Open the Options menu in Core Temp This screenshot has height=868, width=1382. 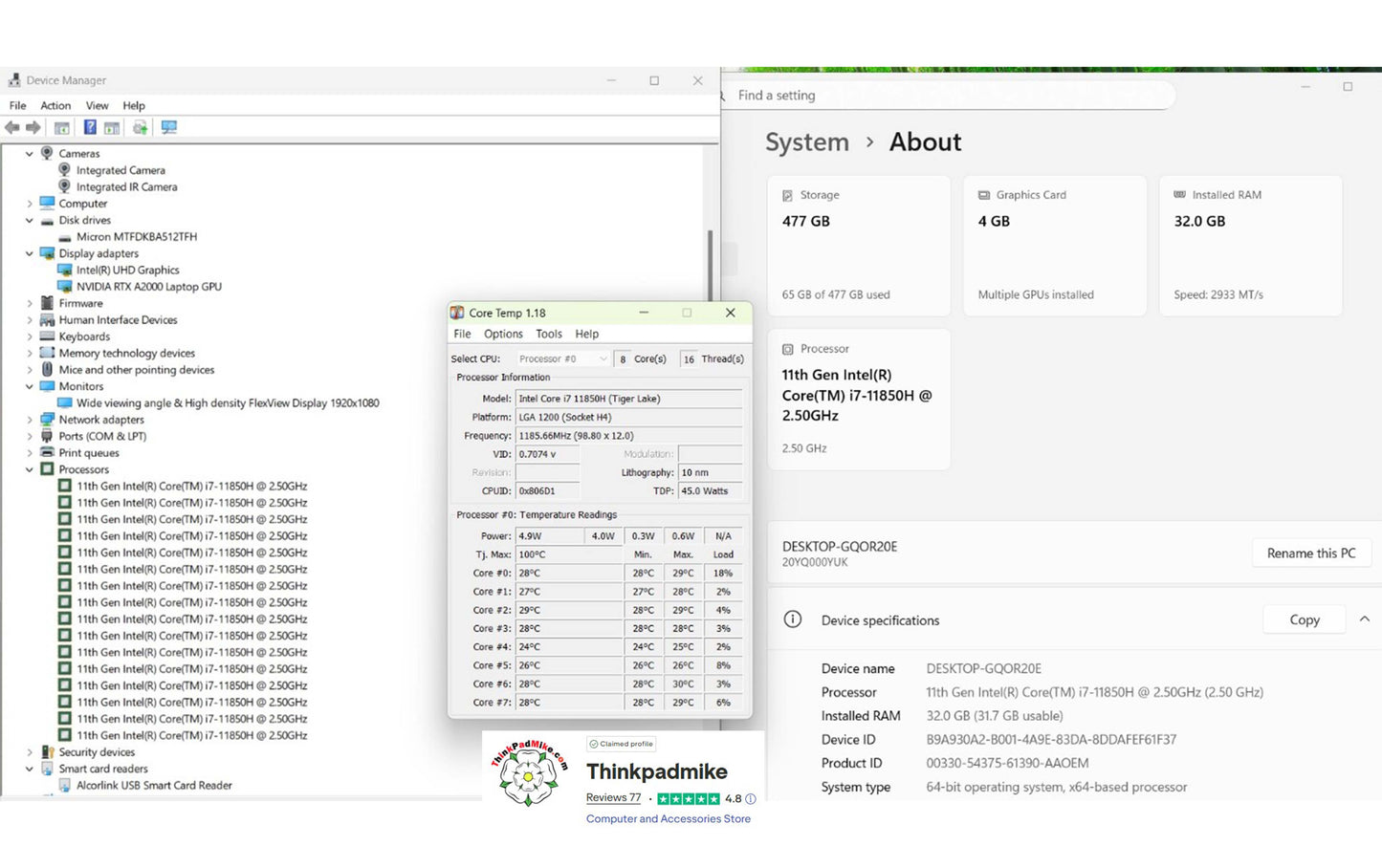tap(503, 335)
